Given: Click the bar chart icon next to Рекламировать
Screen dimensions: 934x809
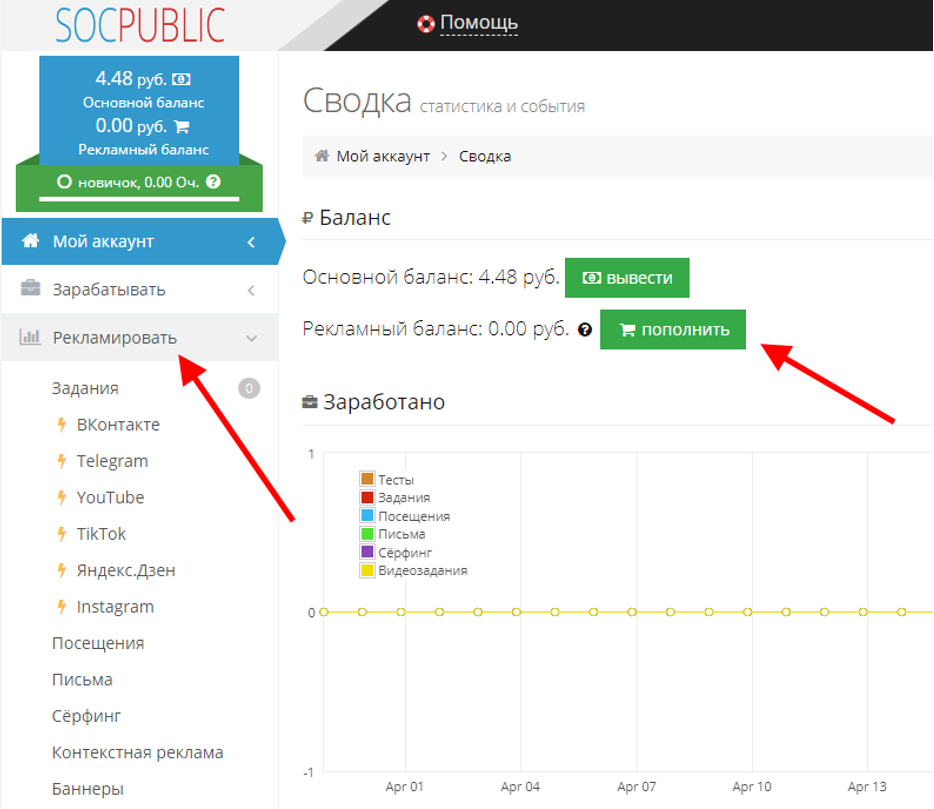Looking at the screenshot, I should tap(30, 337).
